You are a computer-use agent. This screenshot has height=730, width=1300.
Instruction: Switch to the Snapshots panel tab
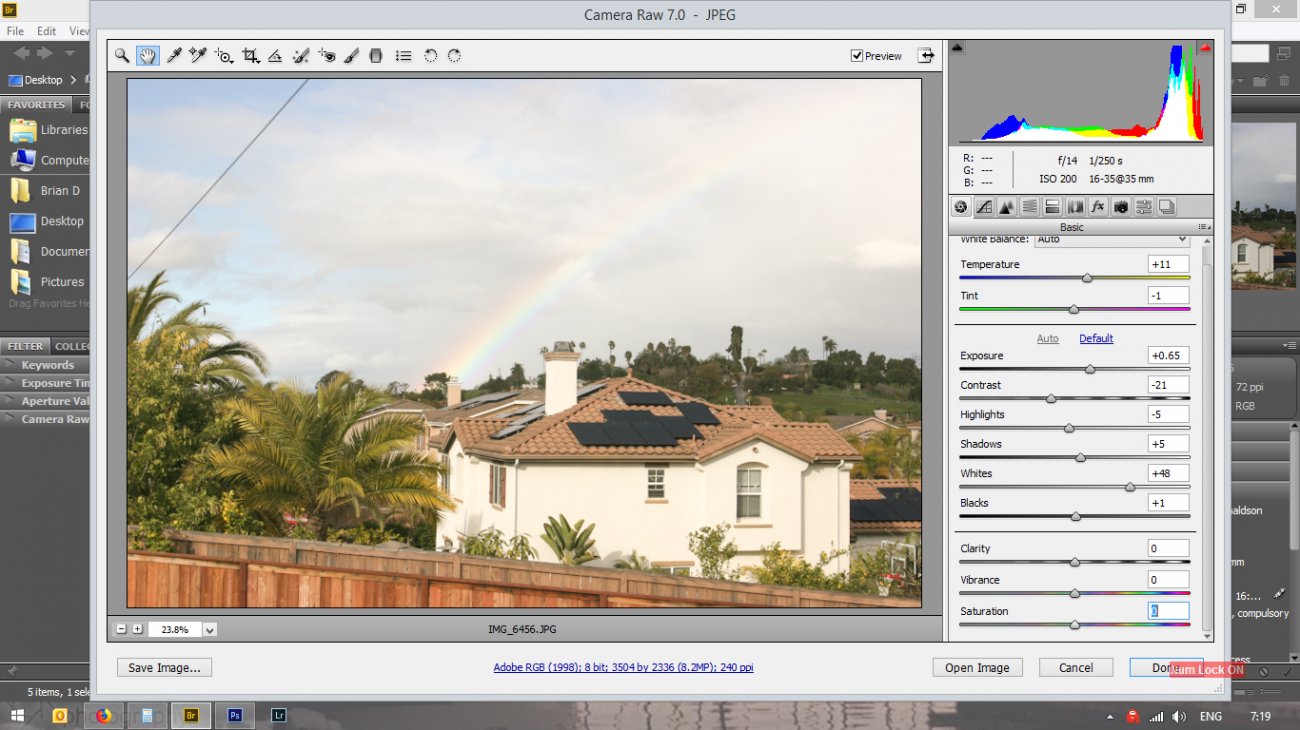(x=1167, y=207)
